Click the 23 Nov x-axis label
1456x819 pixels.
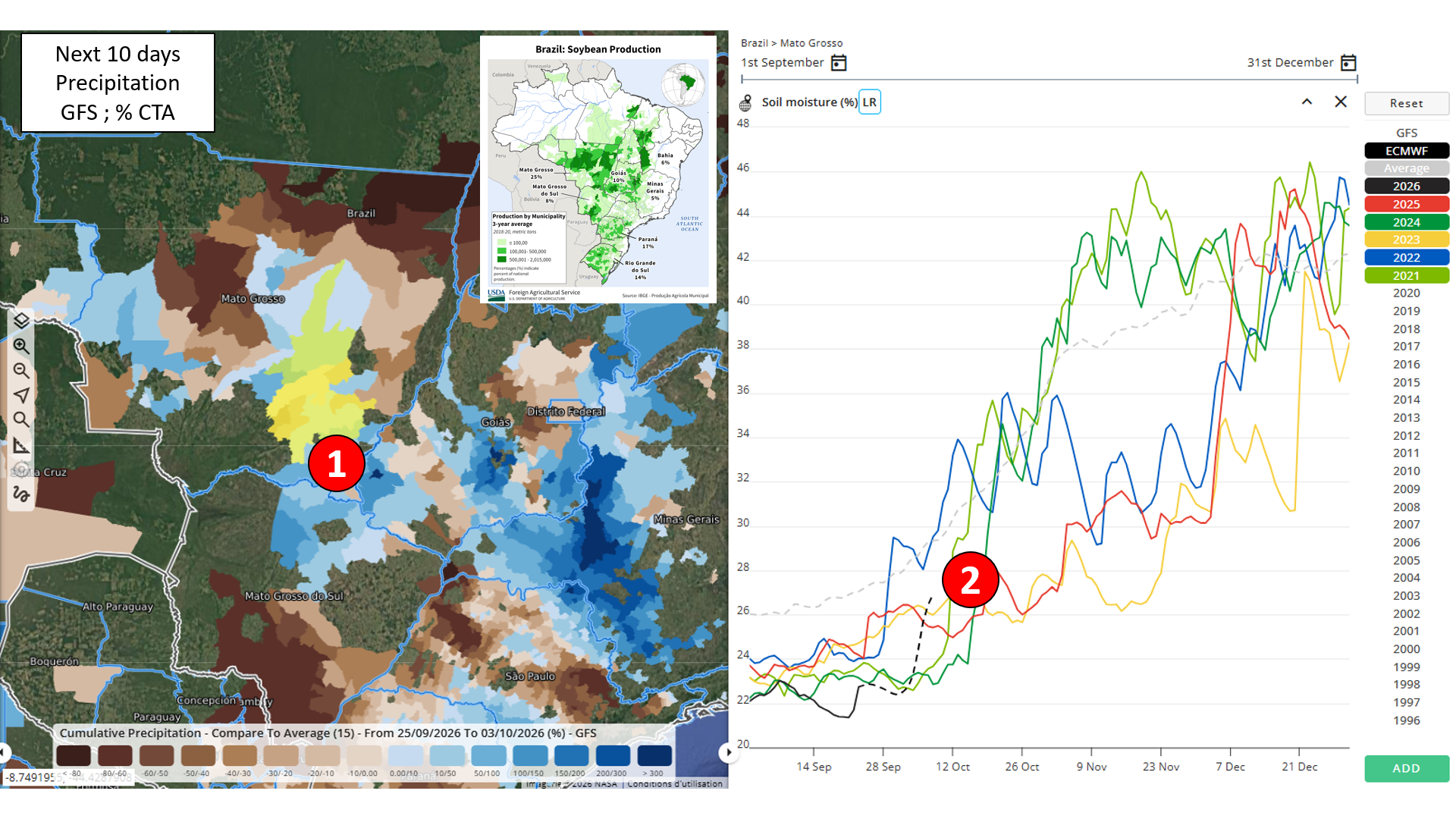pos(1161,767)
